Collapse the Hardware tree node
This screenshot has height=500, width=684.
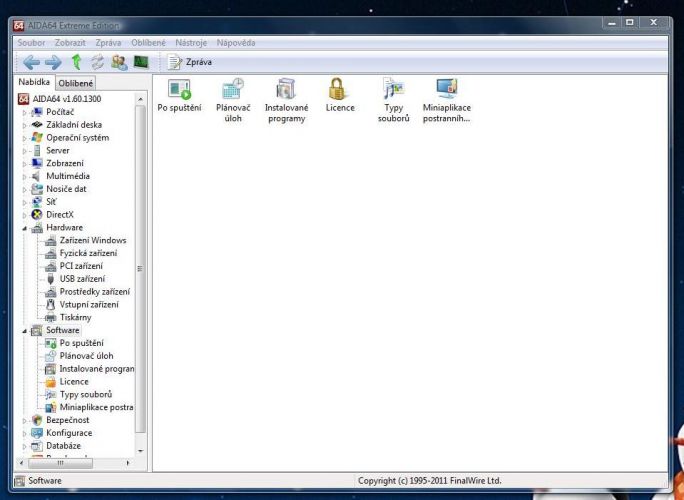point(24,228)
